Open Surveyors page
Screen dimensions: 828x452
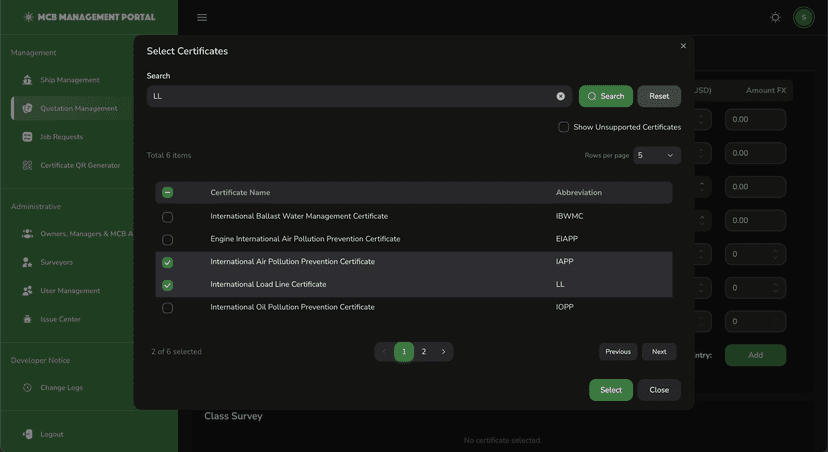[57, 262]
